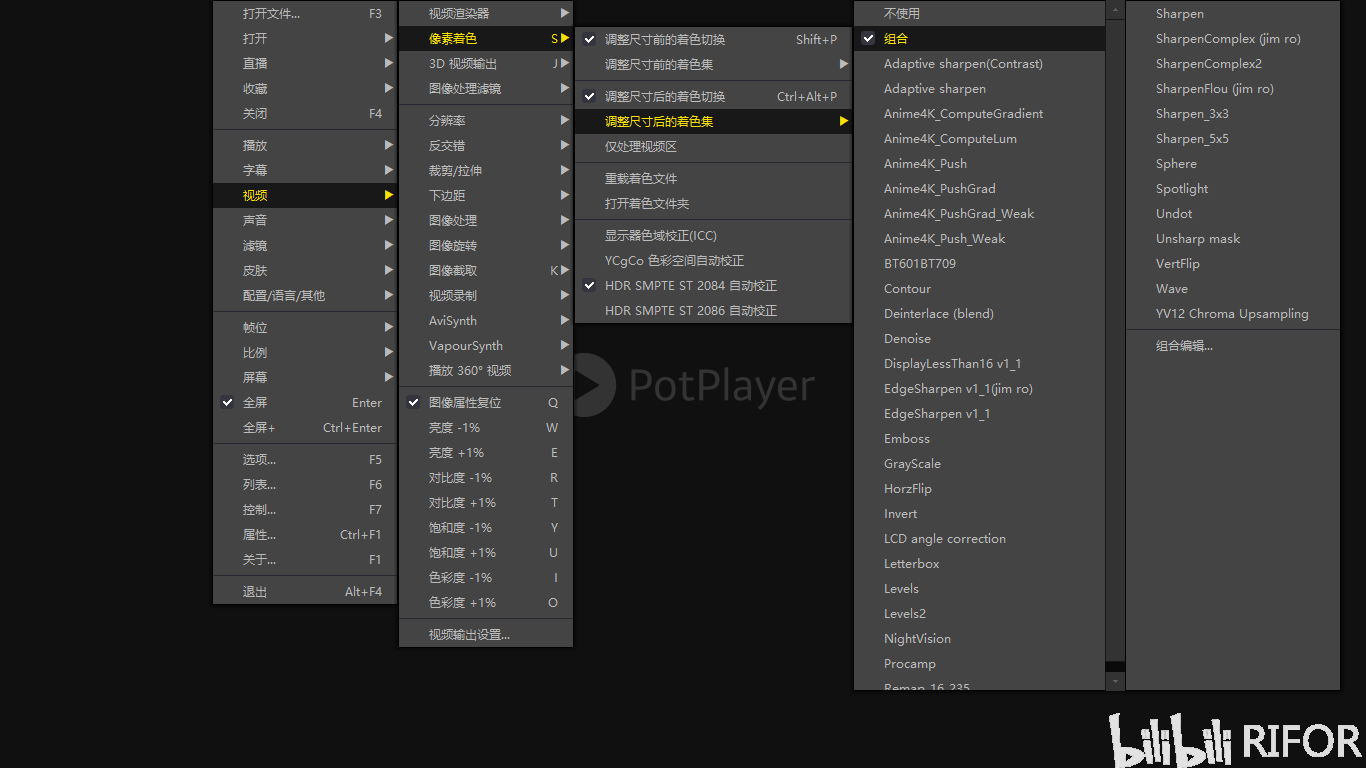The width and height of the screenshot is (1366, 768).
Task: Click the shader list scrollbar track
Action: pyautogui.click(x=1116, y=666)
